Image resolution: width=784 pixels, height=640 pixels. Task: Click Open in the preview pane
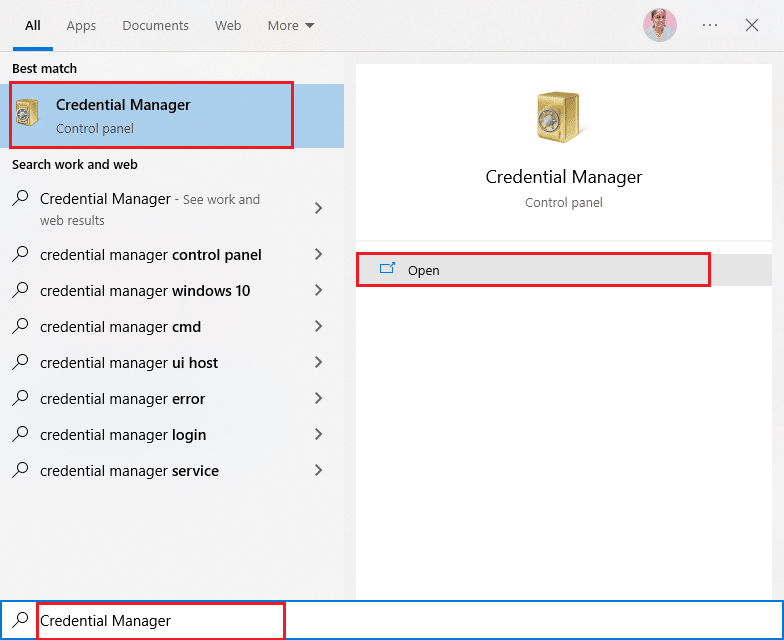click(x=564, y=270)
